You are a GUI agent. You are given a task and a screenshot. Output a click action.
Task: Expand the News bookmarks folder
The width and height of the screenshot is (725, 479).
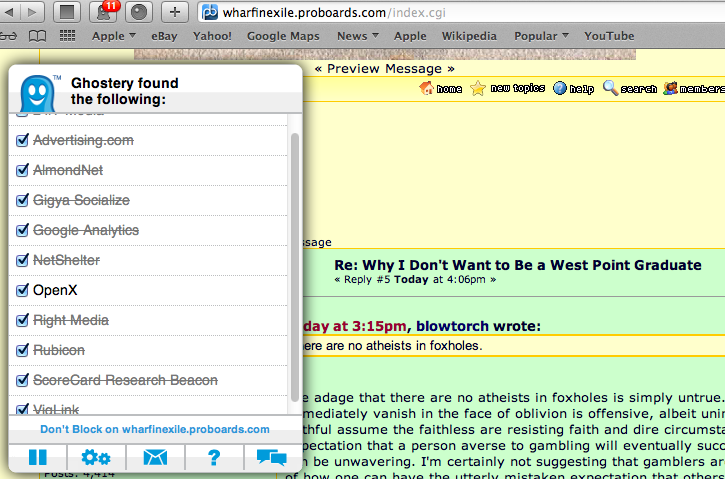pos(357,36)
